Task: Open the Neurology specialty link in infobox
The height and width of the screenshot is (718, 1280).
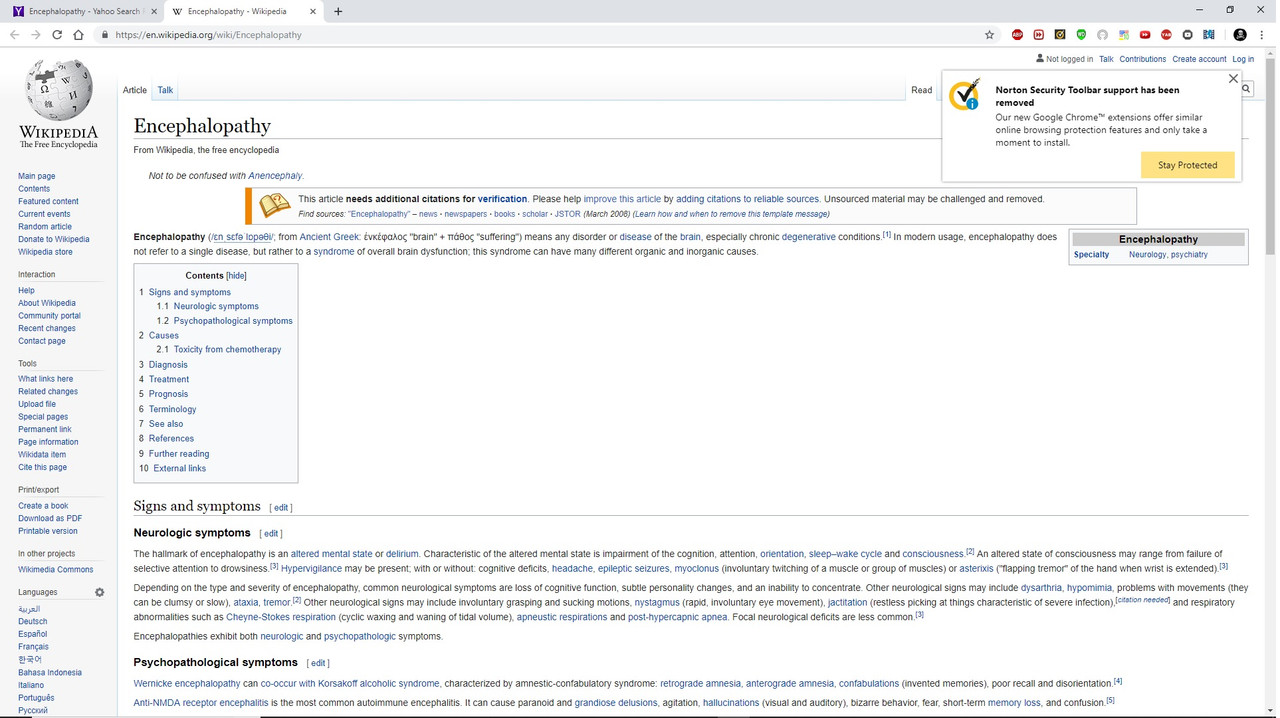Action: pos(1147,255)
